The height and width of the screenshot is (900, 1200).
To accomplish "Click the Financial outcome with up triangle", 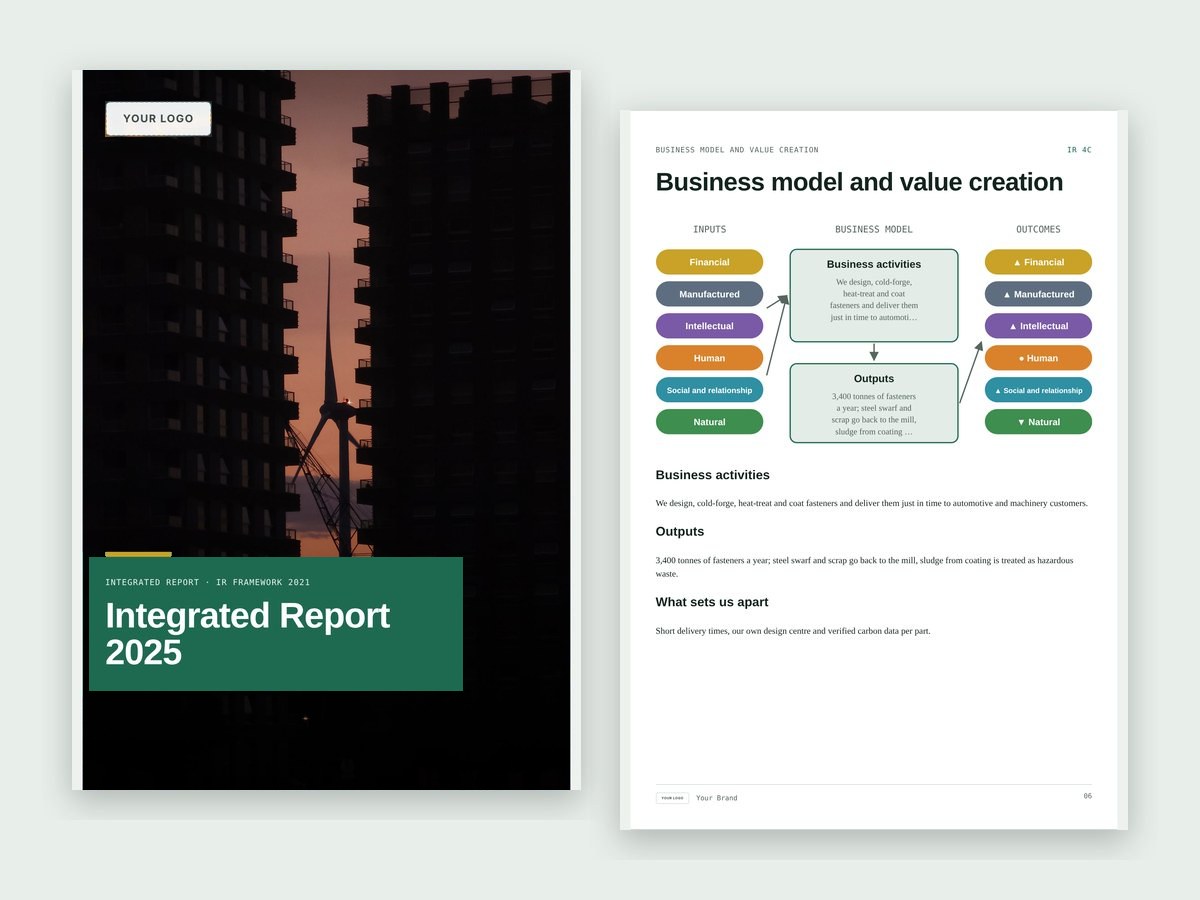I will coord(1038,262).
